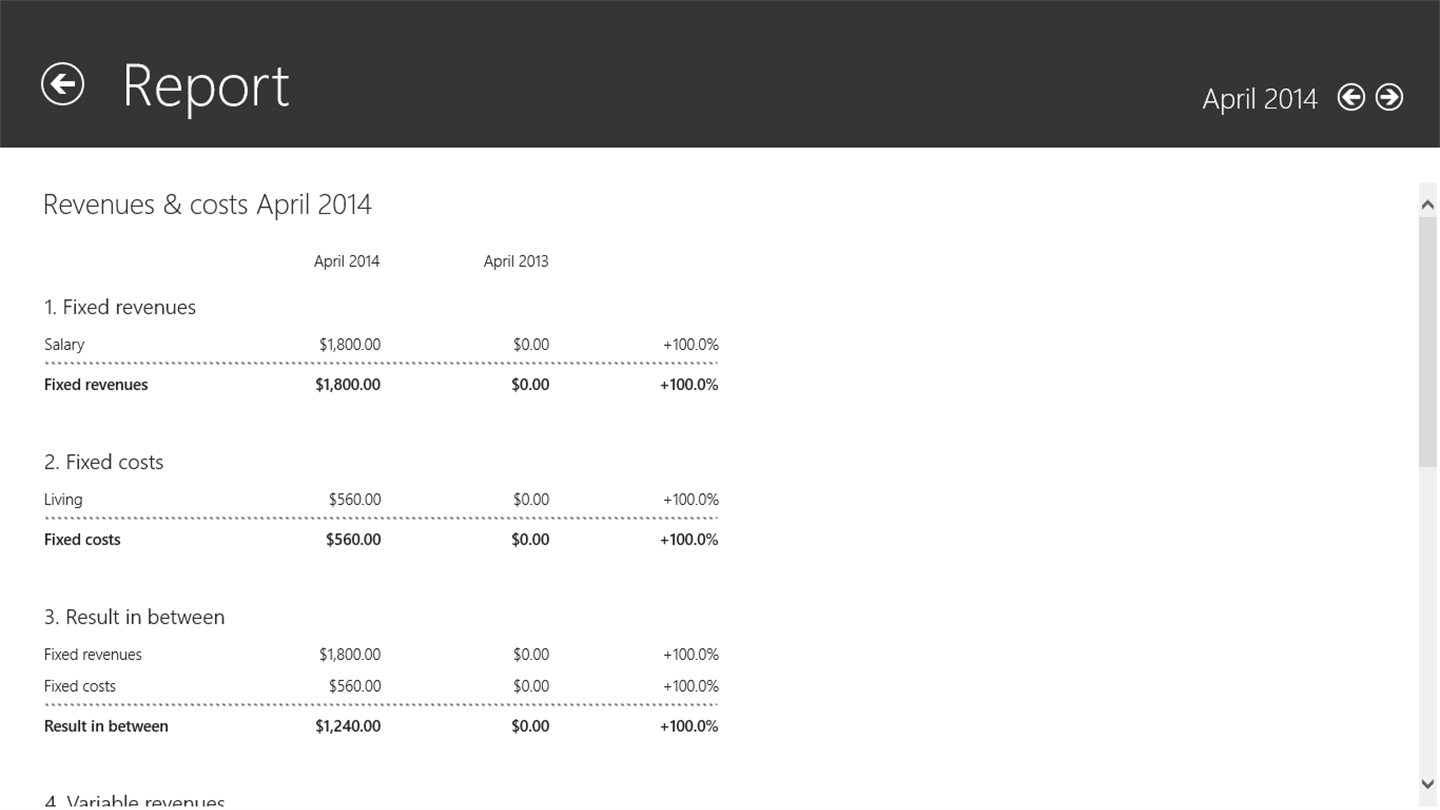Advance to the next month
This screenshot has width=1440, height=810.
1389,97
